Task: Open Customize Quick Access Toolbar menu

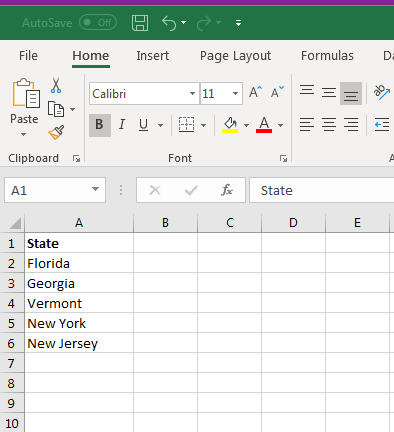Action: point(238,23)
